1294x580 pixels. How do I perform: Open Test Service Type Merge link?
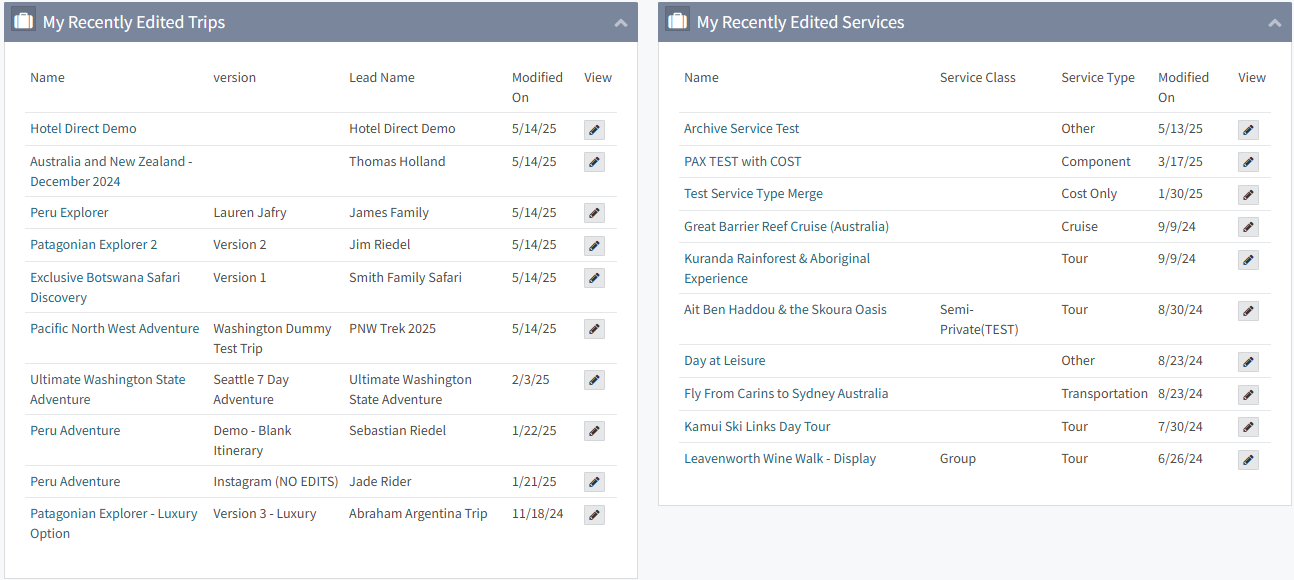753,194
